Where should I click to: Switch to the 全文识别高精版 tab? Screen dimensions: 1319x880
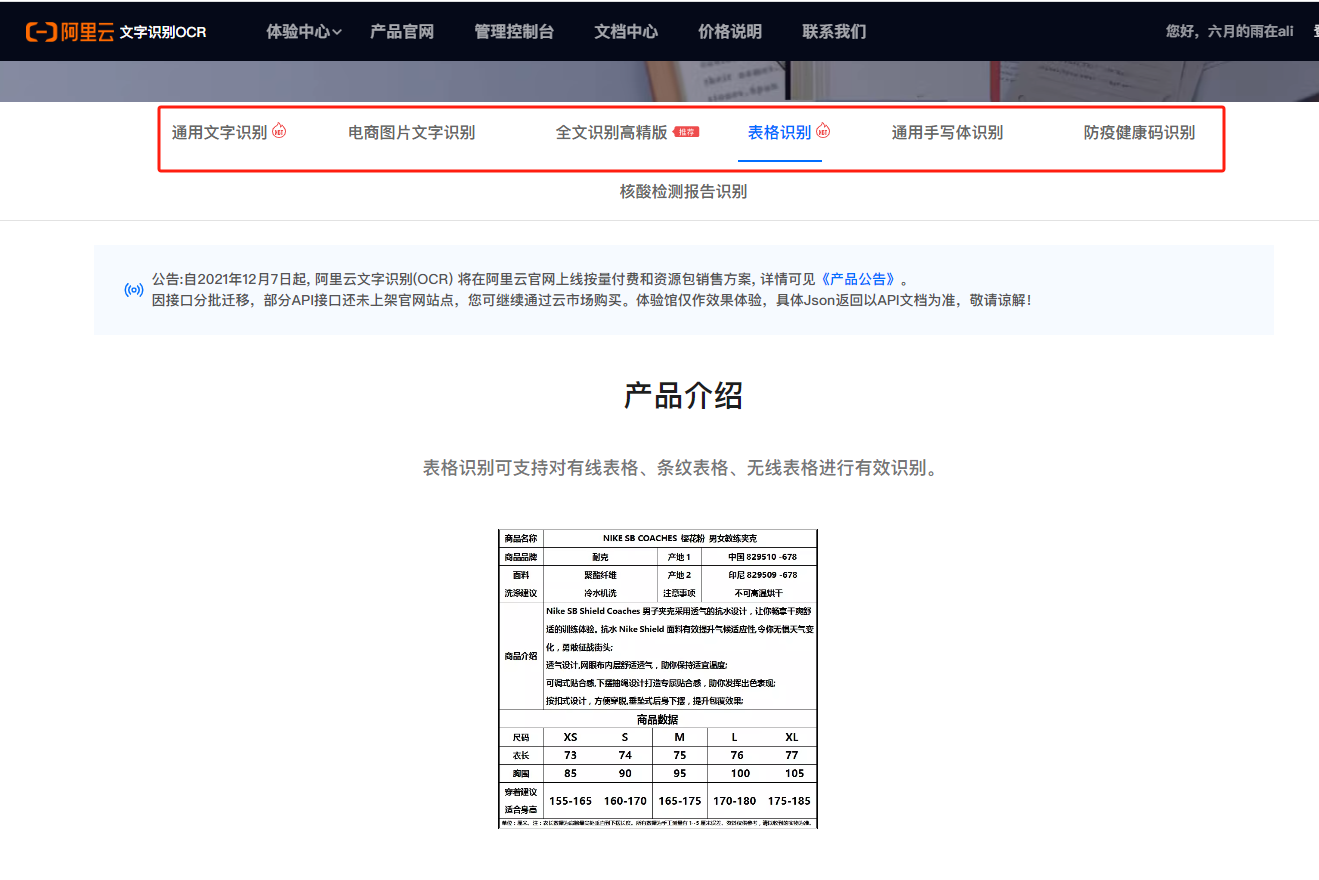(x=611, y=133)
